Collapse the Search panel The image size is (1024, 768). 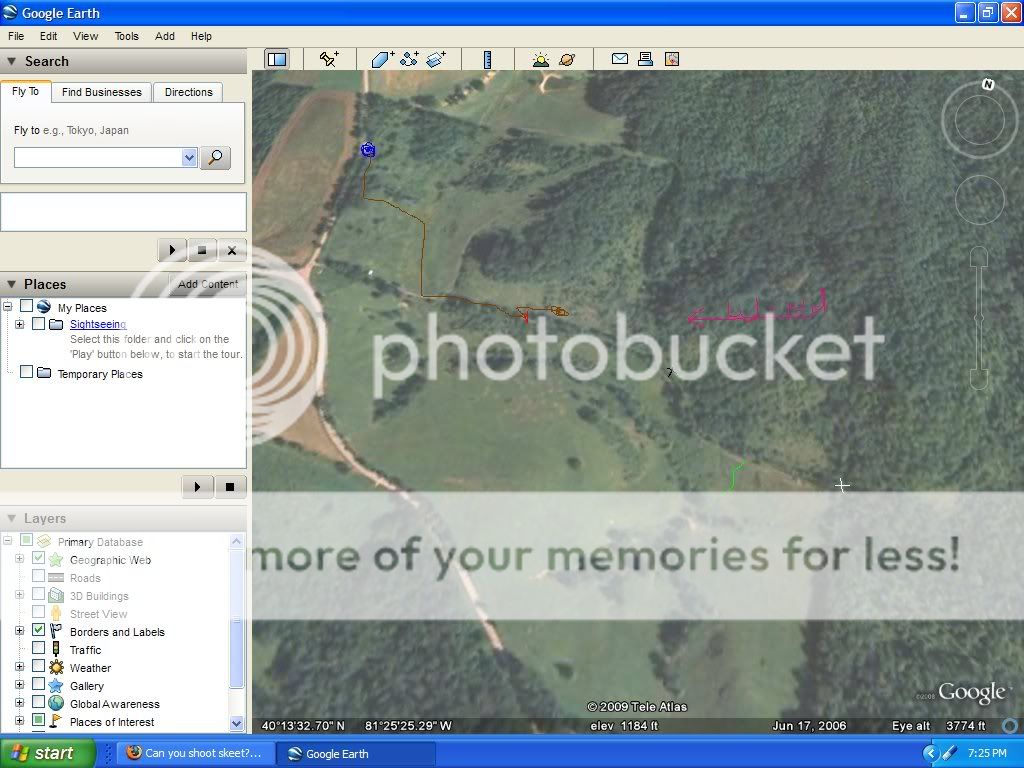point(11,61)
